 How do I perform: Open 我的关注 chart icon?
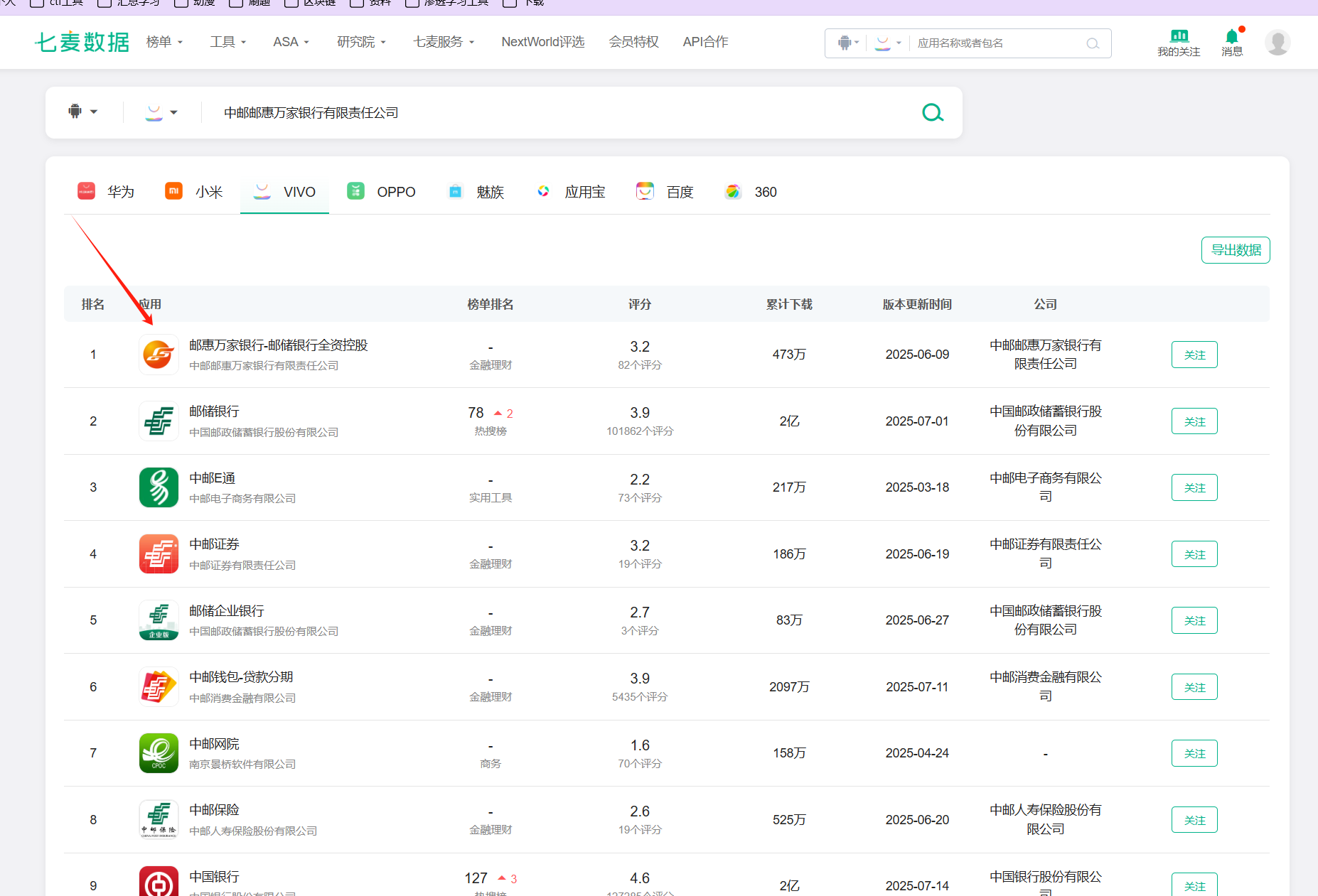tap(1179, 36)
